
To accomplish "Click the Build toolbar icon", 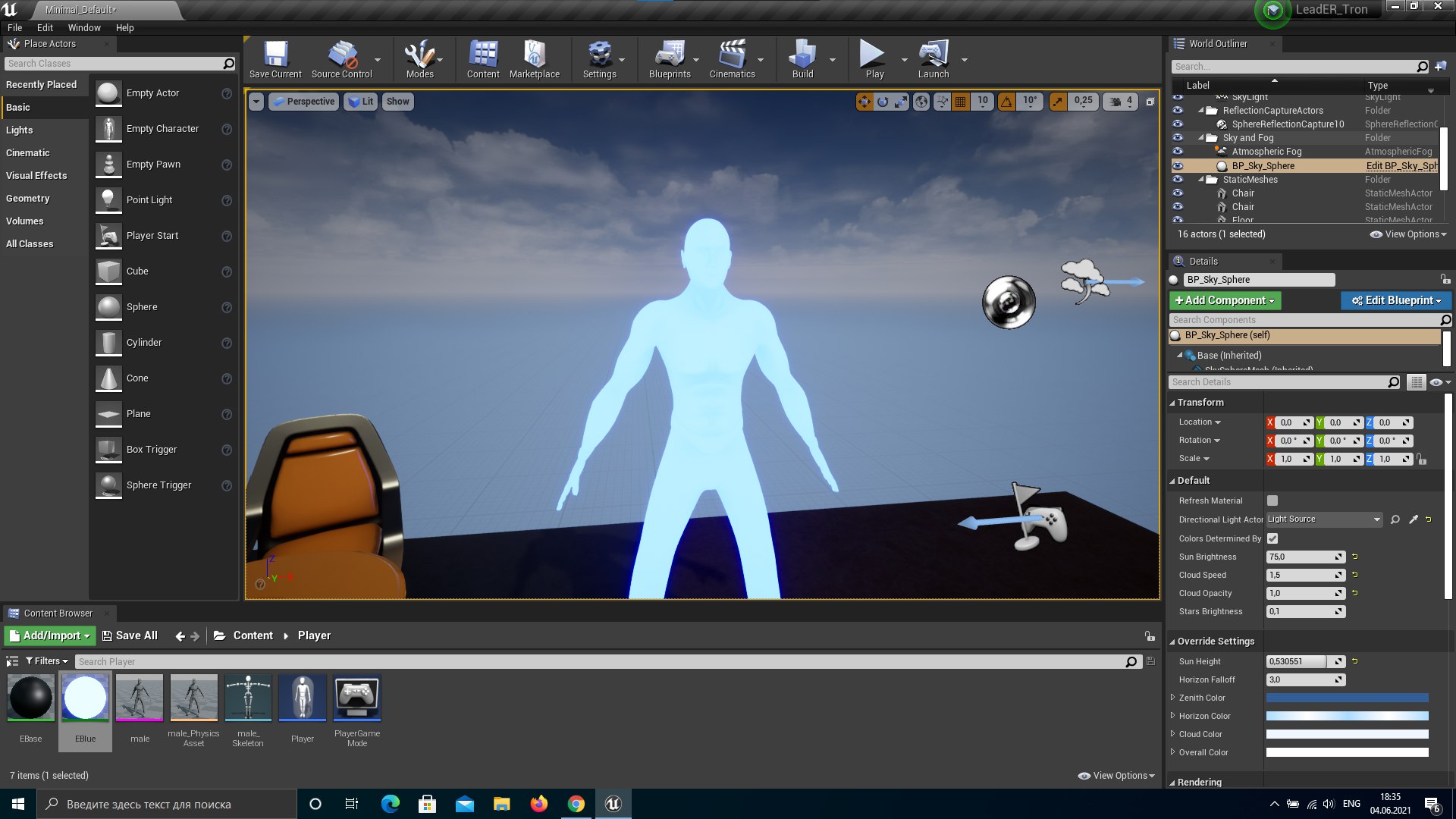I will click(x=802, y=59).
